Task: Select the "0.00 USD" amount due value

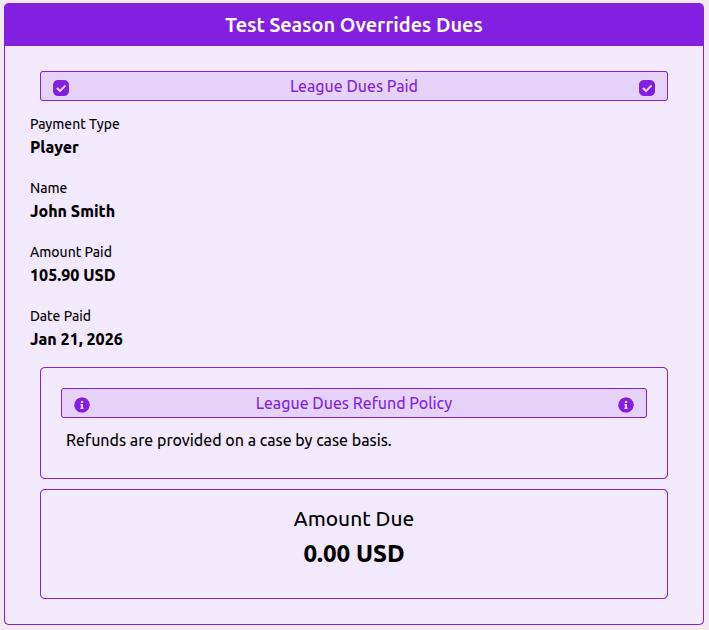Action: coord(354,553)
